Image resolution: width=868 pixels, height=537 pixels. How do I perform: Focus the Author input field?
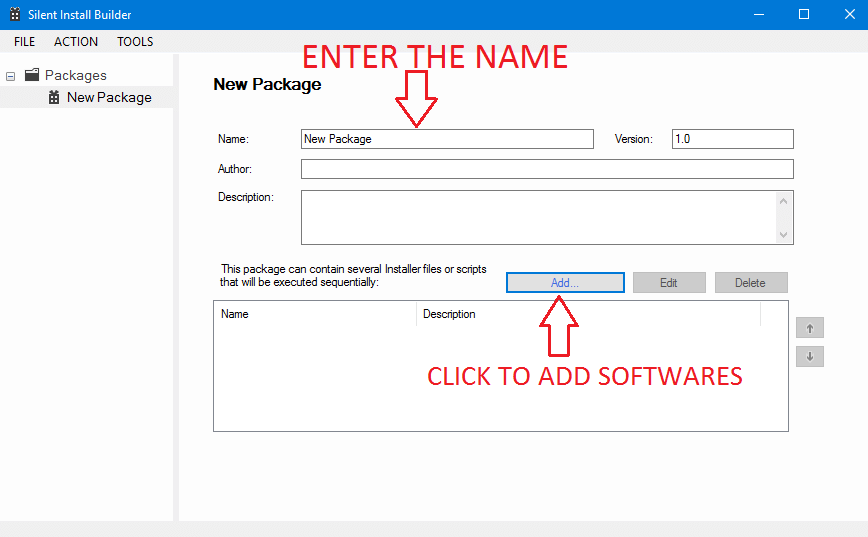click(547, 169)
